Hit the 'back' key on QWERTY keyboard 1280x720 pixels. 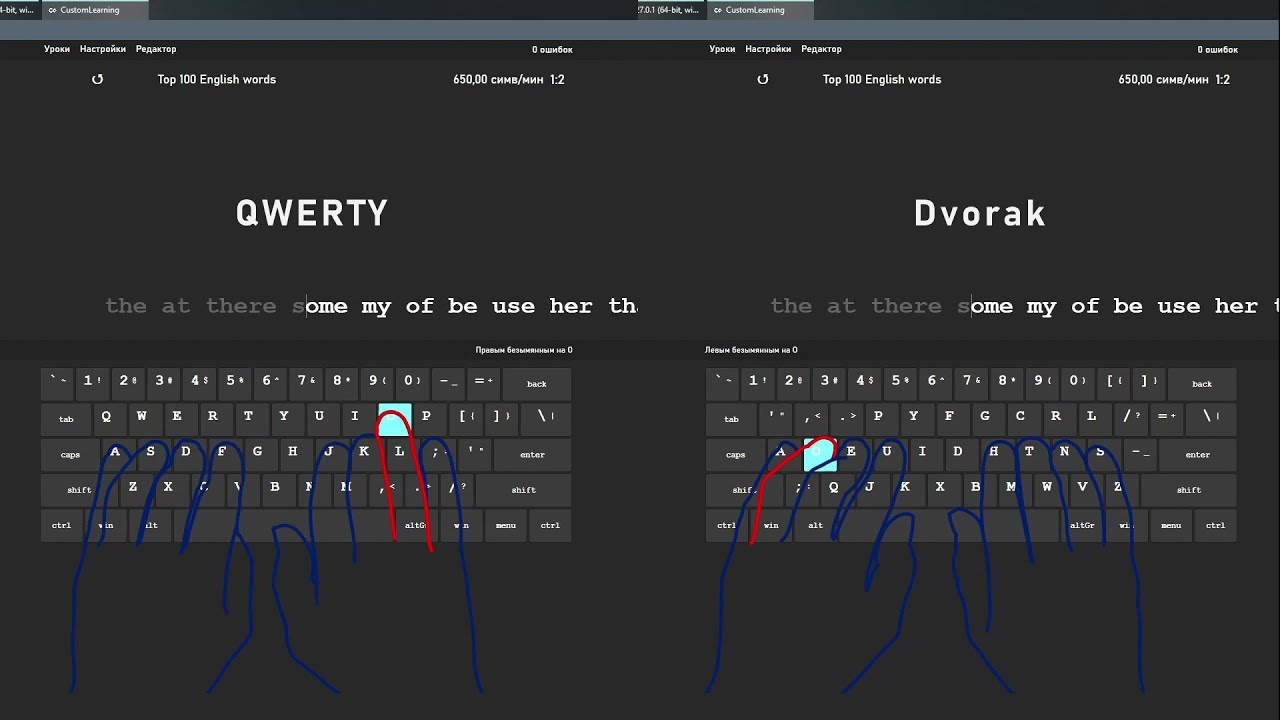pos(537,384)
